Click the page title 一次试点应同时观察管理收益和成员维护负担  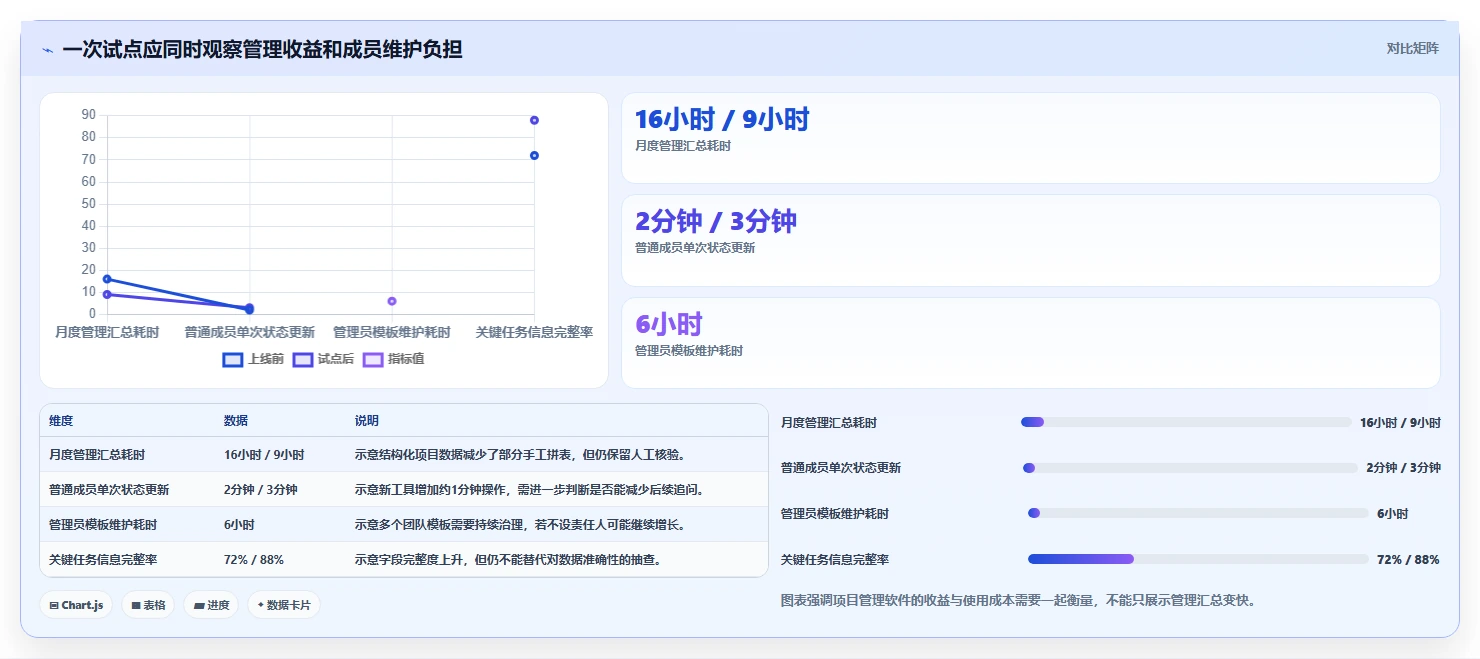pyautogui.click(x=262, y=49)
